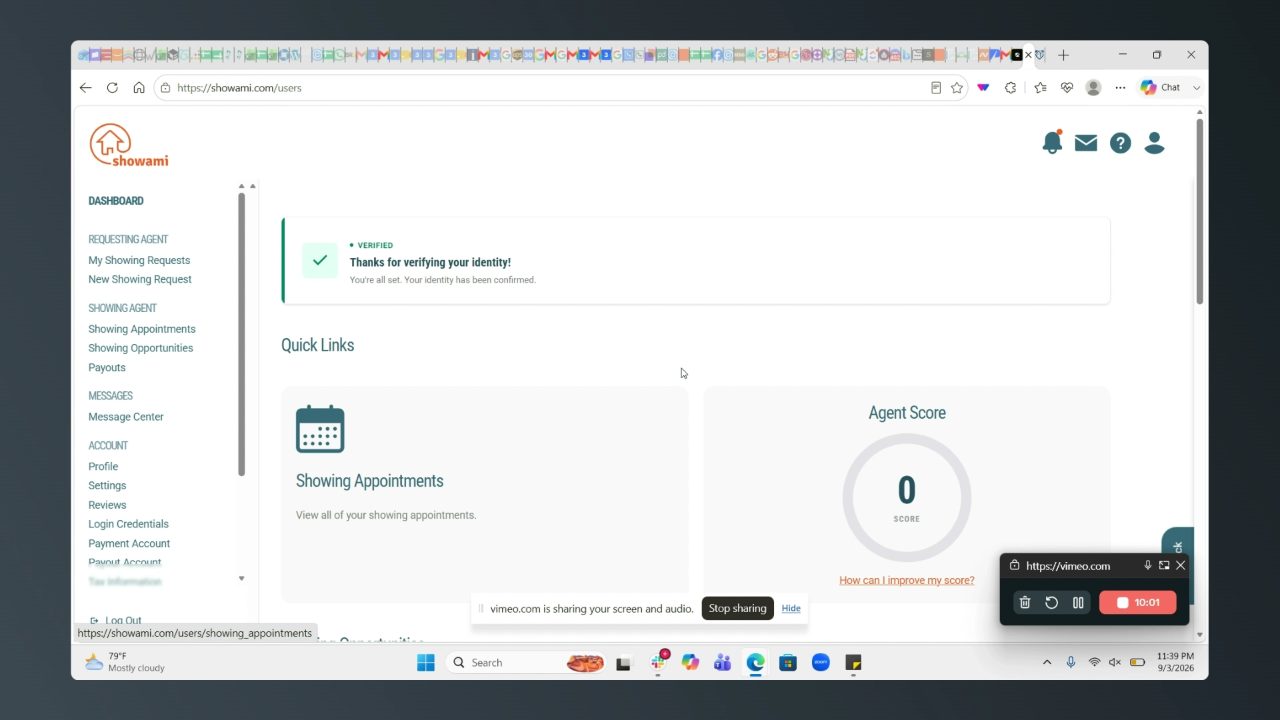Viewport: 1280px width, 720px height.
Task: Open the favorites list icon
Action: pyautogui.click(x=1040, y=88)
